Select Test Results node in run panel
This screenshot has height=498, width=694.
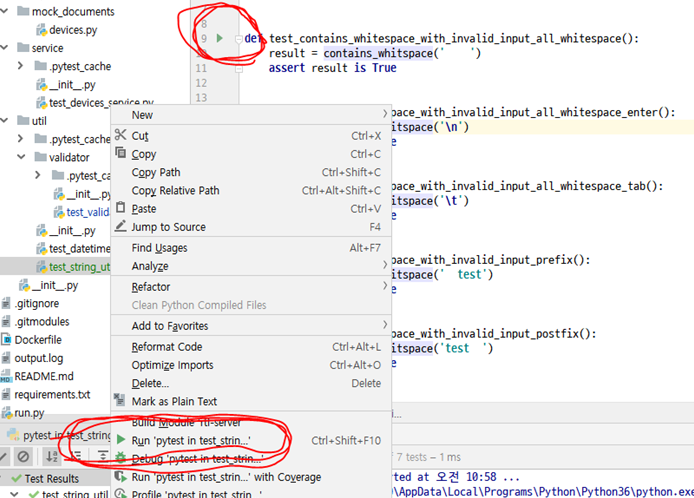pyautogui.click(x=51, y=479)
